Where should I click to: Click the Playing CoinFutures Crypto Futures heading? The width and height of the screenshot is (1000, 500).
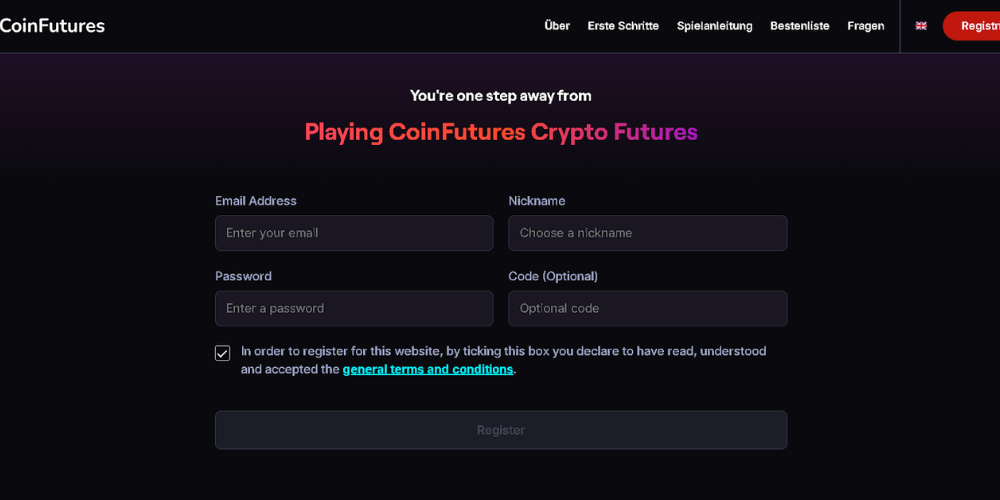coord(501,132)
